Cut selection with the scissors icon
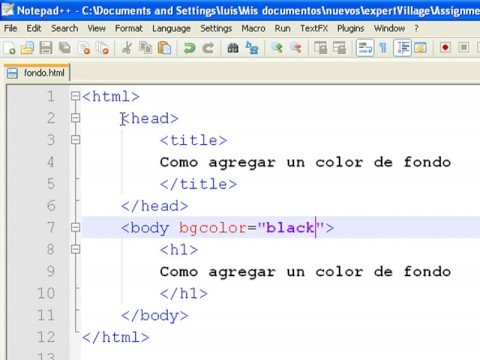The width and height of the screenshot is (480, 360). [127, 48]
